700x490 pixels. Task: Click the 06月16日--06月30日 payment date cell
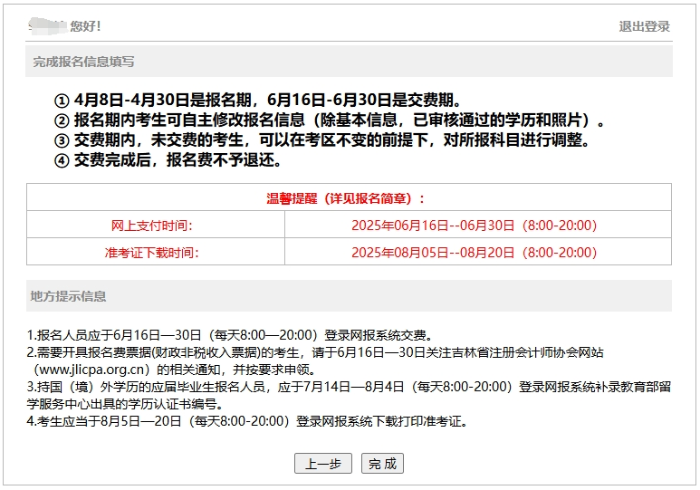click(473, 225)
